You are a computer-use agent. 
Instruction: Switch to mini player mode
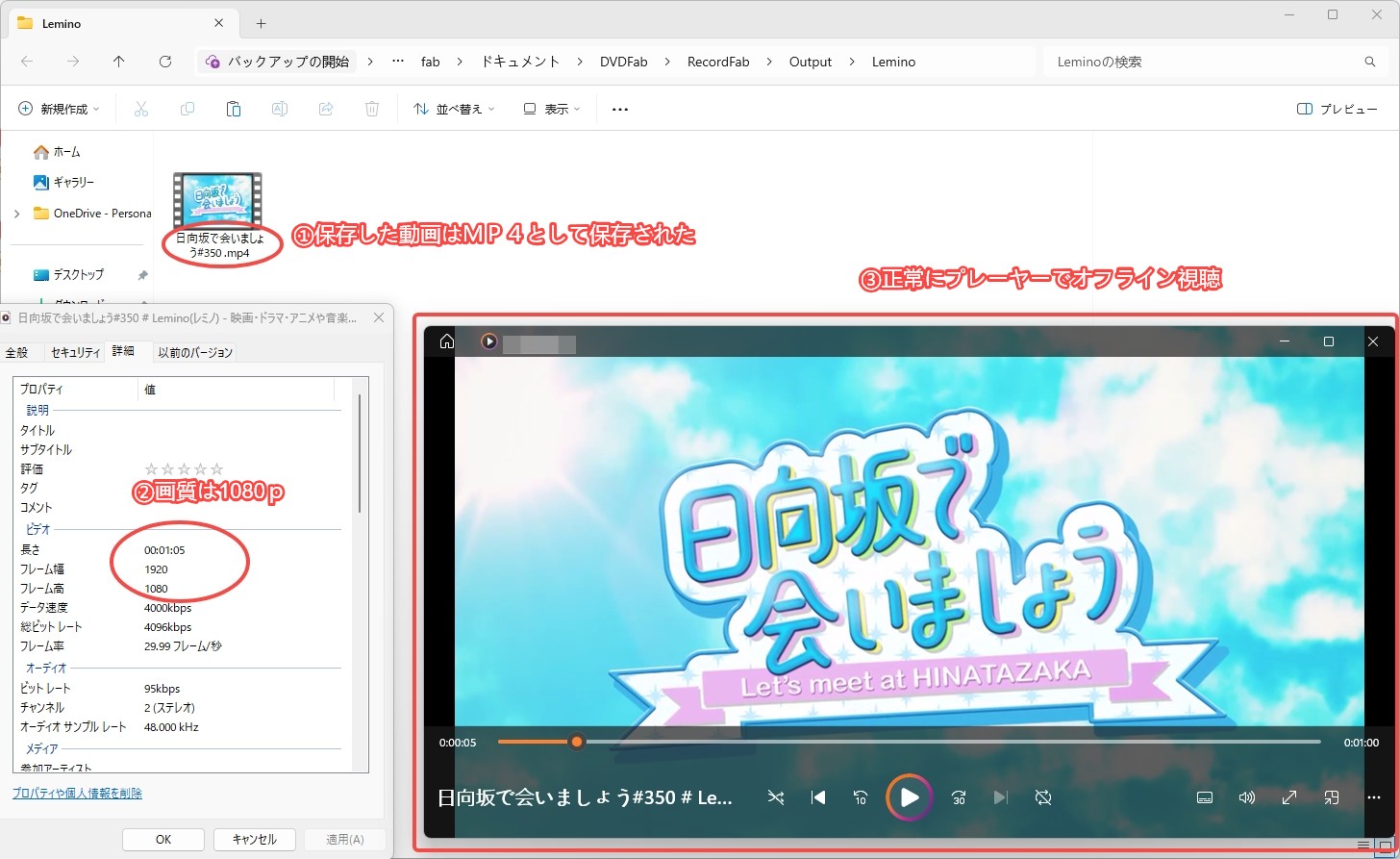1332,797
